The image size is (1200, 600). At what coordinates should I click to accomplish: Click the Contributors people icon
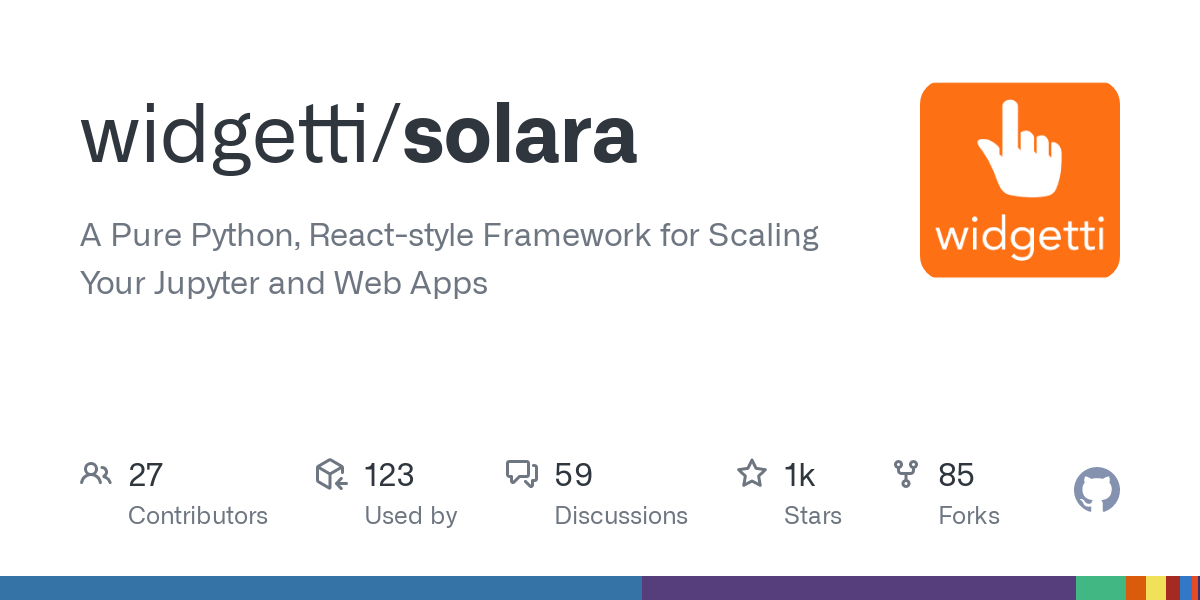click(x=96, y=474)
